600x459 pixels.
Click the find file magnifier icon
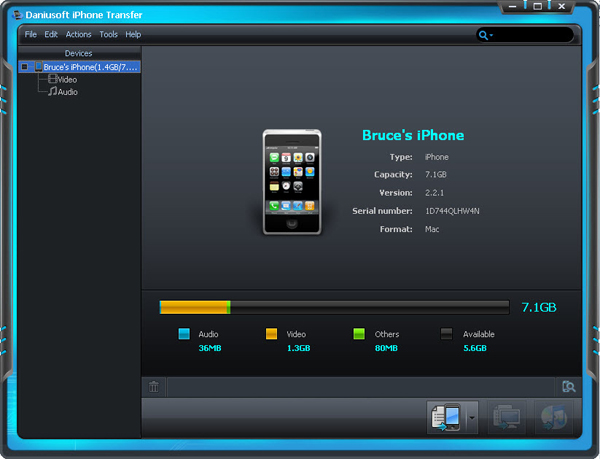click(x=569, y=387)
